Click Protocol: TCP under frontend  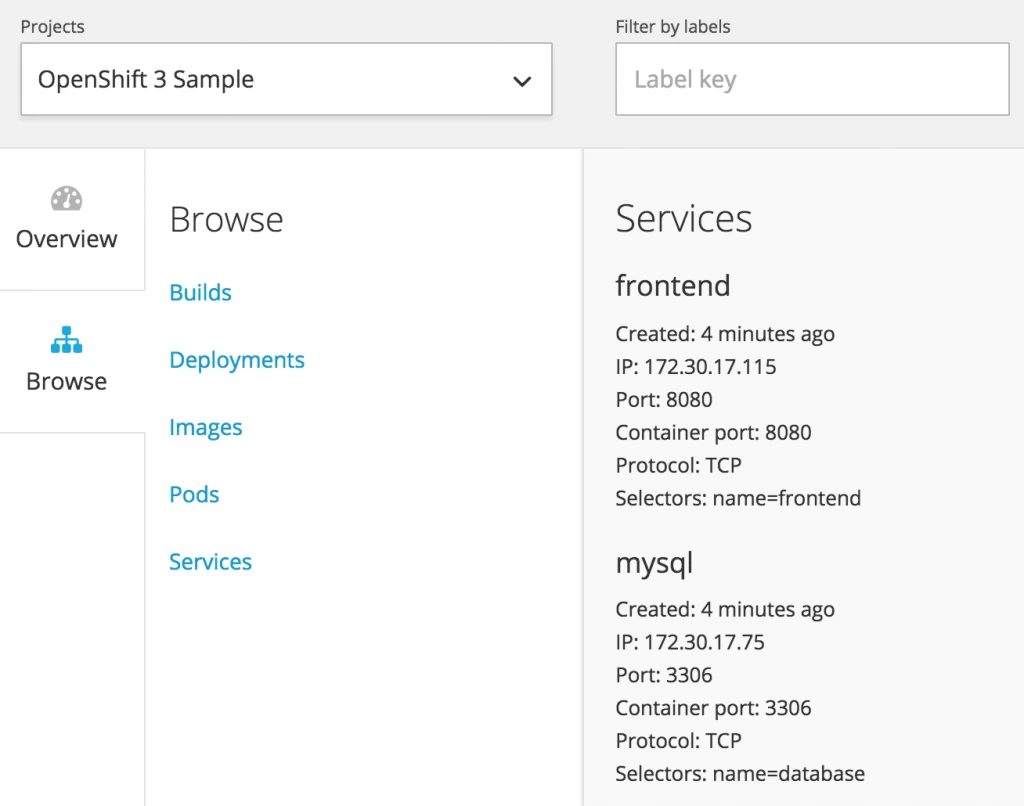[679, 465]
